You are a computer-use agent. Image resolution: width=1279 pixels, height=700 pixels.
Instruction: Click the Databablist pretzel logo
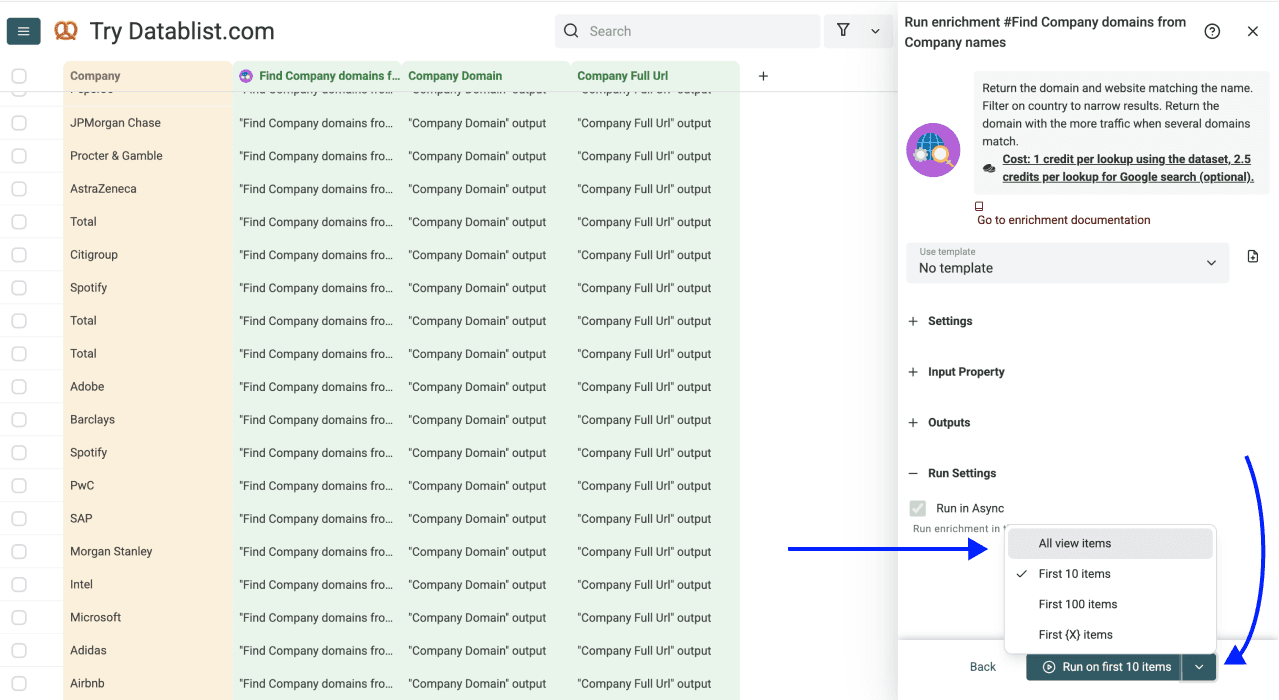click(67, 30)
